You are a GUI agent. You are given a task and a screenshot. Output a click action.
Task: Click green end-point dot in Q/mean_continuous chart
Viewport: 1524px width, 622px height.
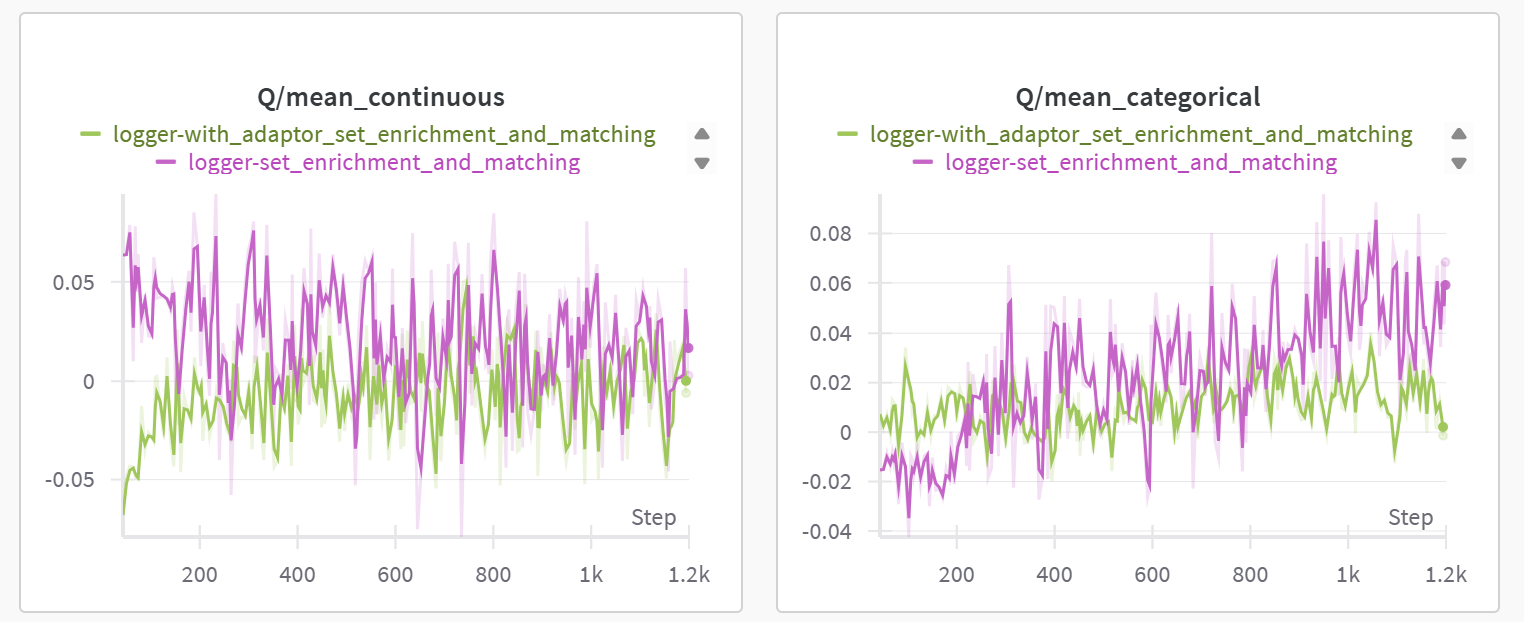click(686, 380)
